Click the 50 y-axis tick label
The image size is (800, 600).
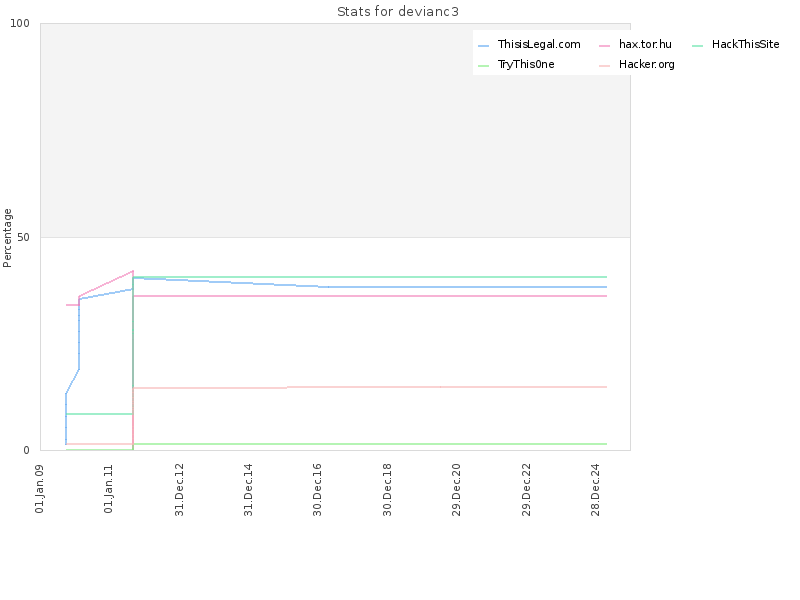23,237
